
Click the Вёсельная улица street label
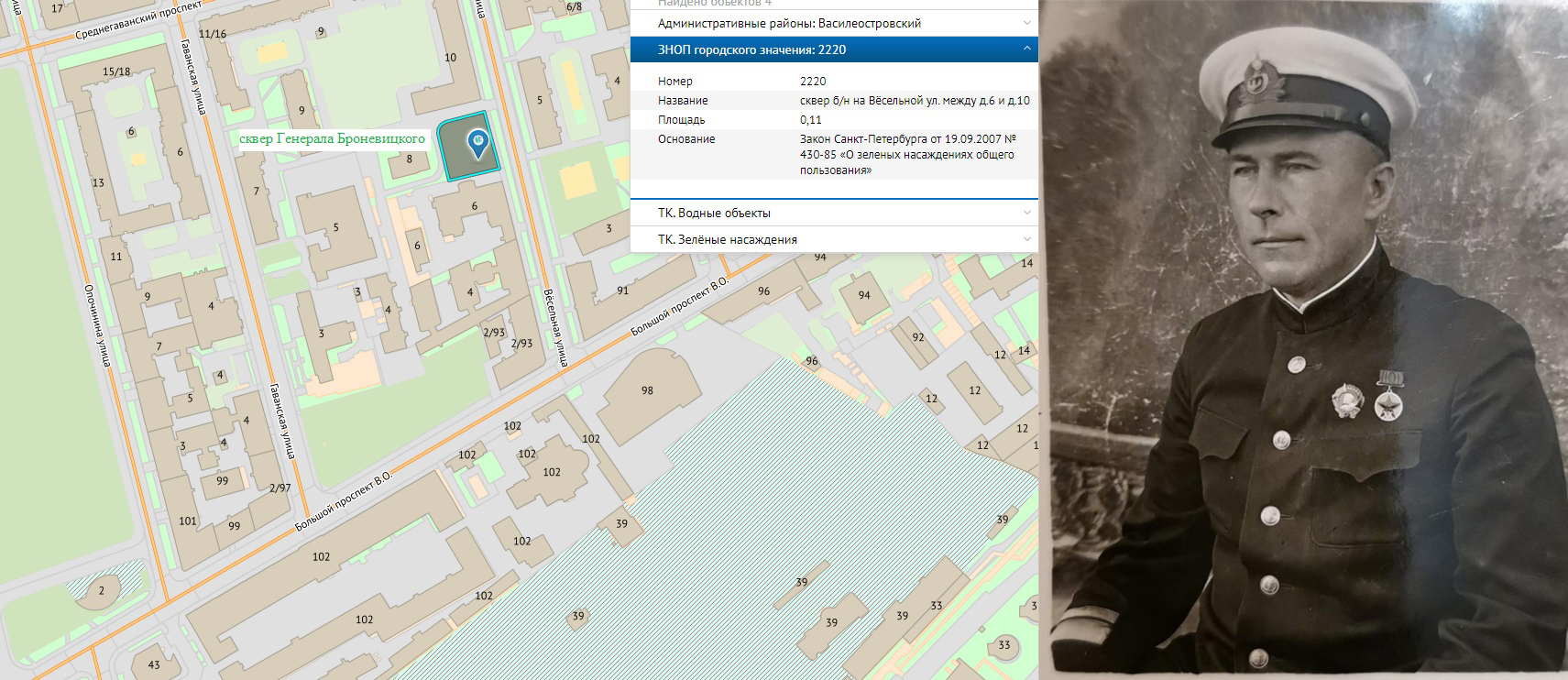click(x=556, y=328)
